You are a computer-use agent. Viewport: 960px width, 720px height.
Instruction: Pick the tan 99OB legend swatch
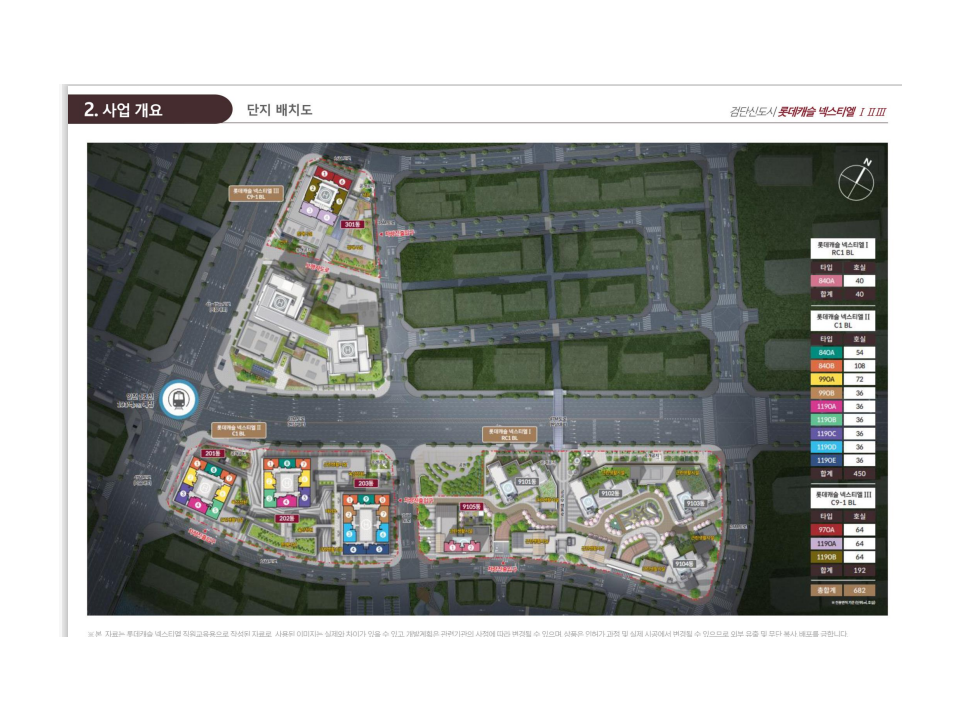[x=827, y=393]
